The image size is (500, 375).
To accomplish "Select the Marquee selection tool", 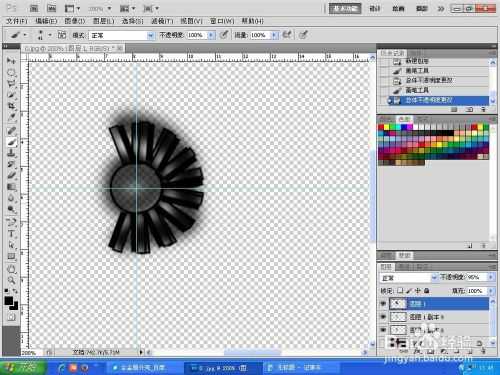I will pyautogui.click(x=11, y=72).
